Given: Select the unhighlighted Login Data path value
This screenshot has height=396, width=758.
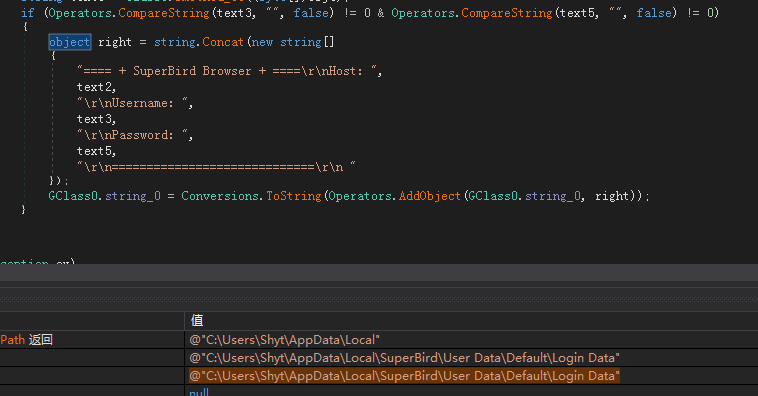Looking at the screenshot, I should (404, 358).
